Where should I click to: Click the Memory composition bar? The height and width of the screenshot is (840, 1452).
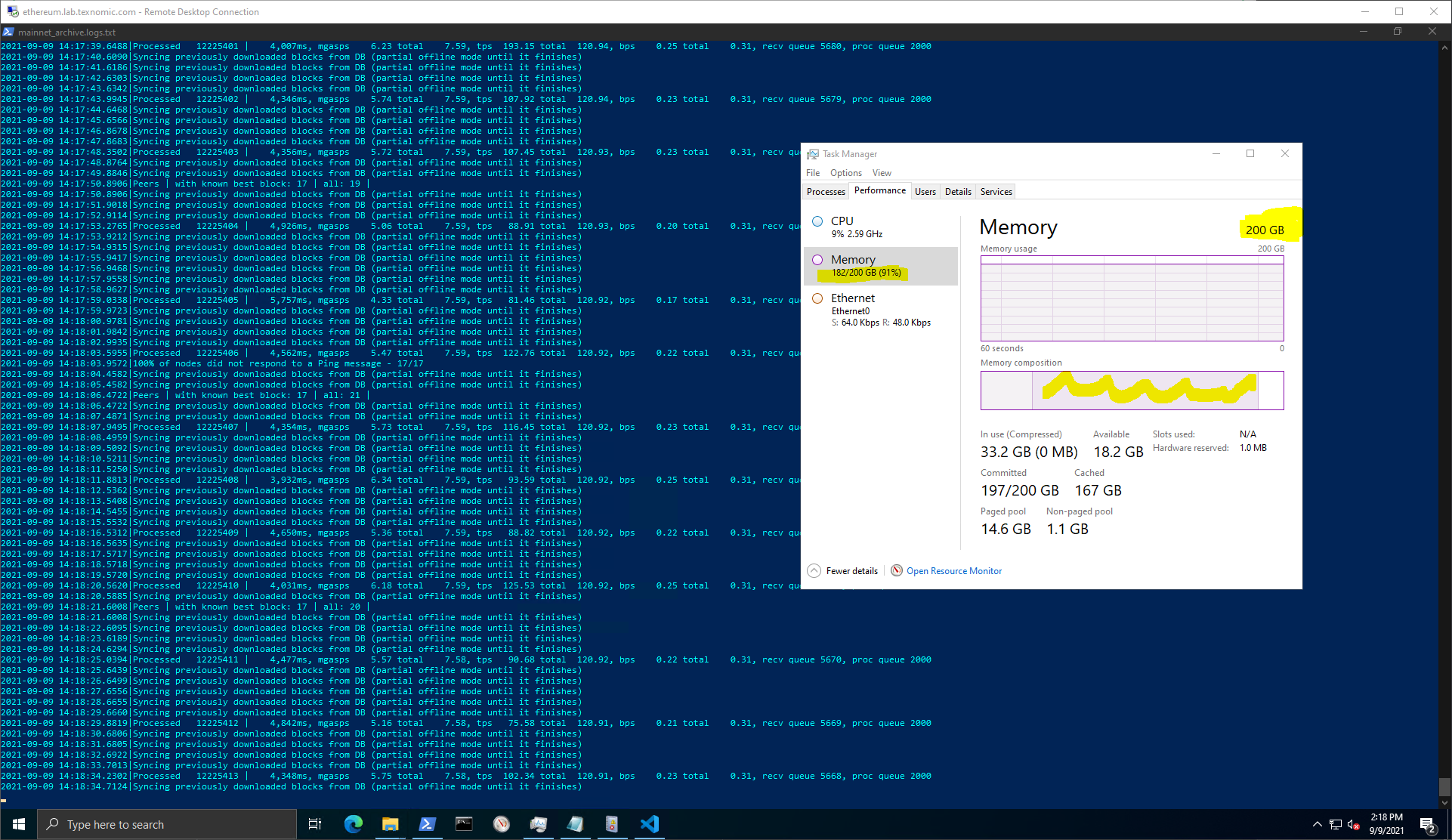[1132, 390]
